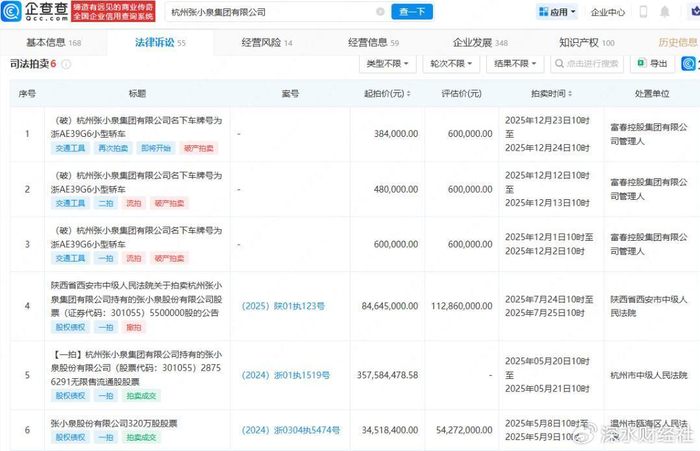Switch to 经营风险 tab
The width and height of the screenshot is (700, 451).
tap(267, 42)
